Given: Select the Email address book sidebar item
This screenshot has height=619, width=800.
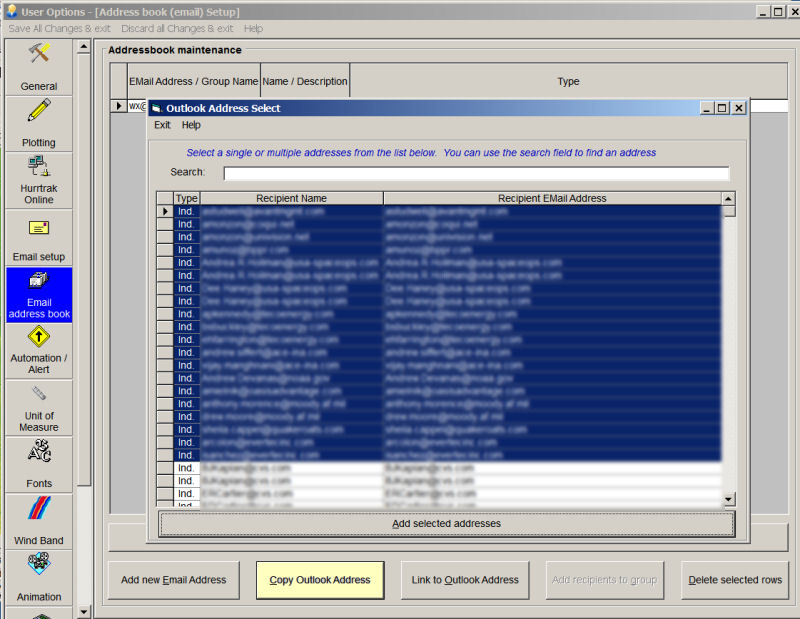Looking at the screenshot, I should pos(39,295).
